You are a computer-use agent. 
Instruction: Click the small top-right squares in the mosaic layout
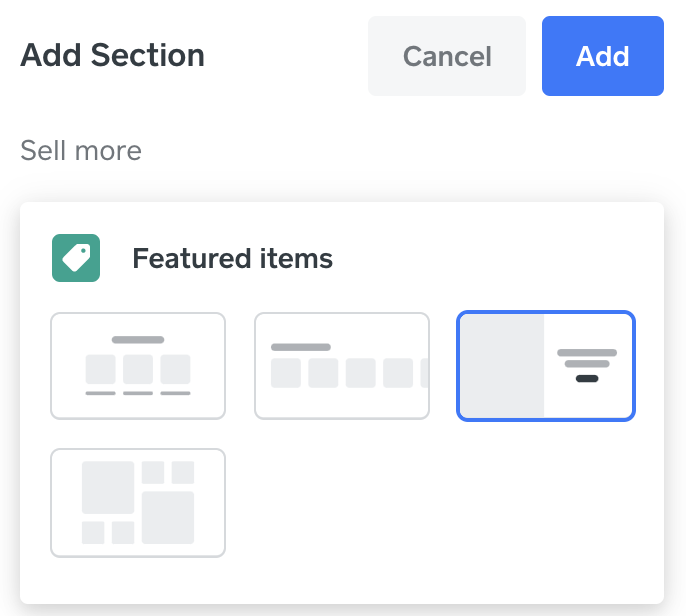coord(167,472)
